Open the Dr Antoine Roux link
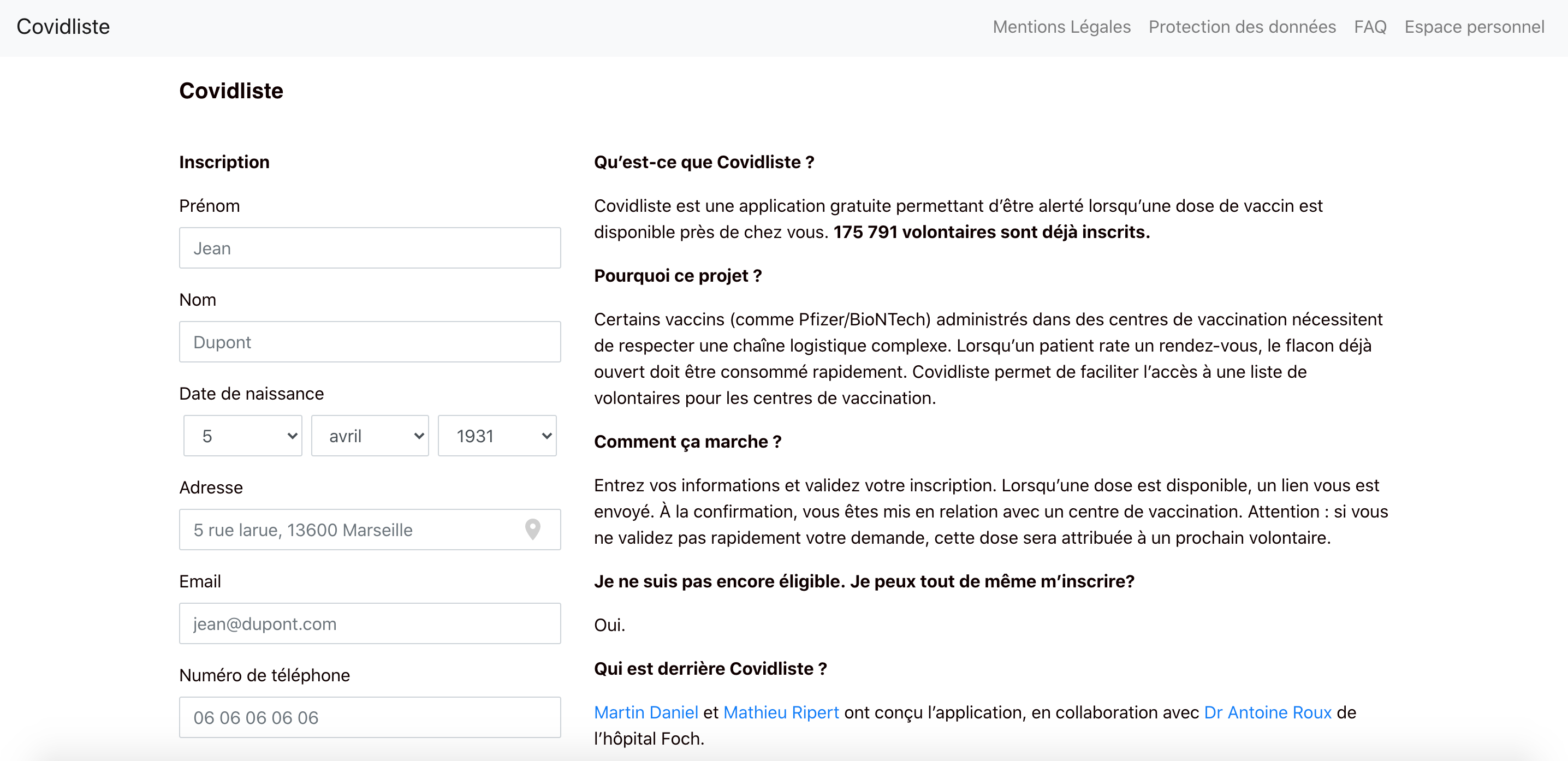The width and height of the screenshot is (1568, 761). pos(1268,712)
